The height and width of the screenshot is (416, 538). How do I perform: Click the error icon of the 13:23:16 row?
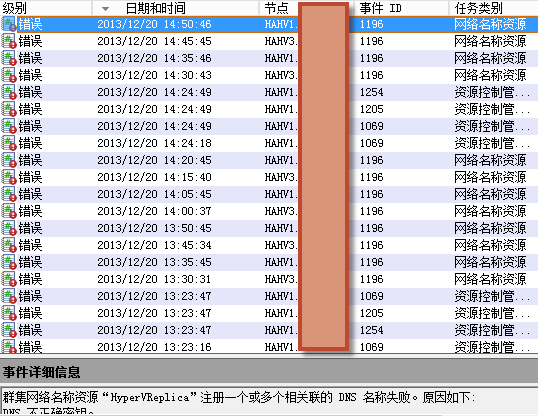click(9, 347)
